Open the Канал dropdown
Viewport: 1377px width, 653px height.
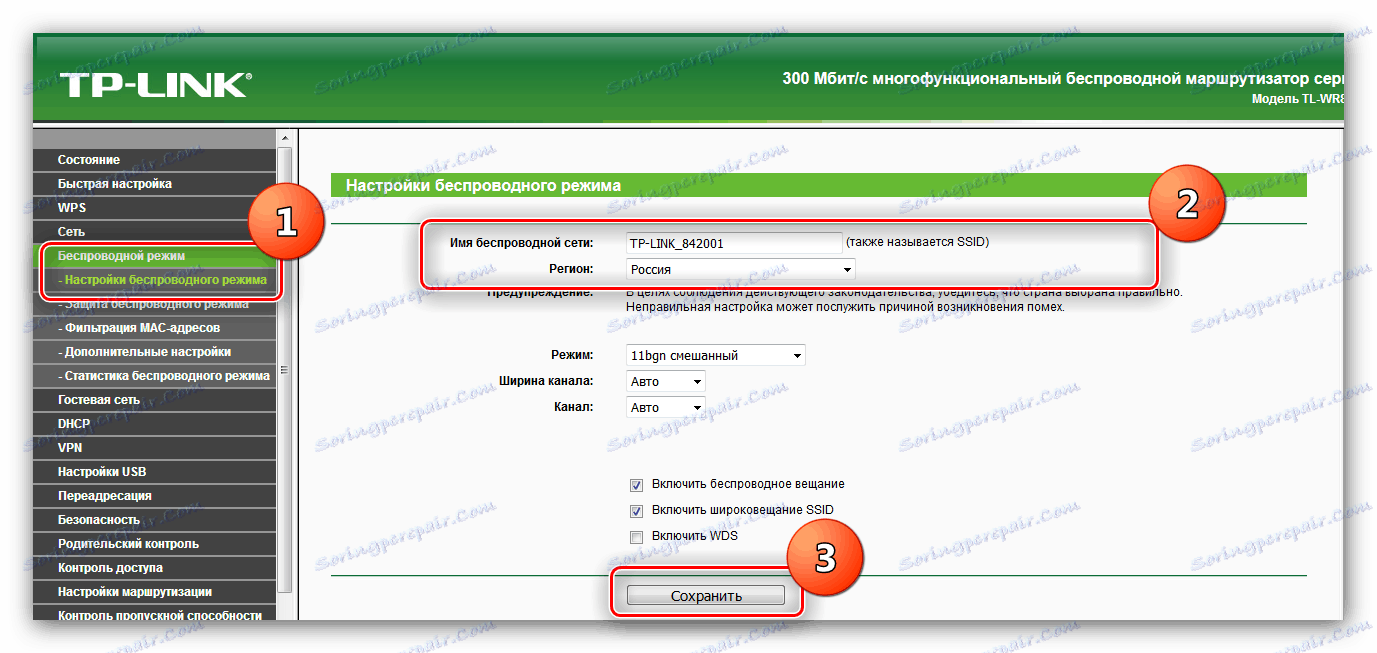pos(665,407)
